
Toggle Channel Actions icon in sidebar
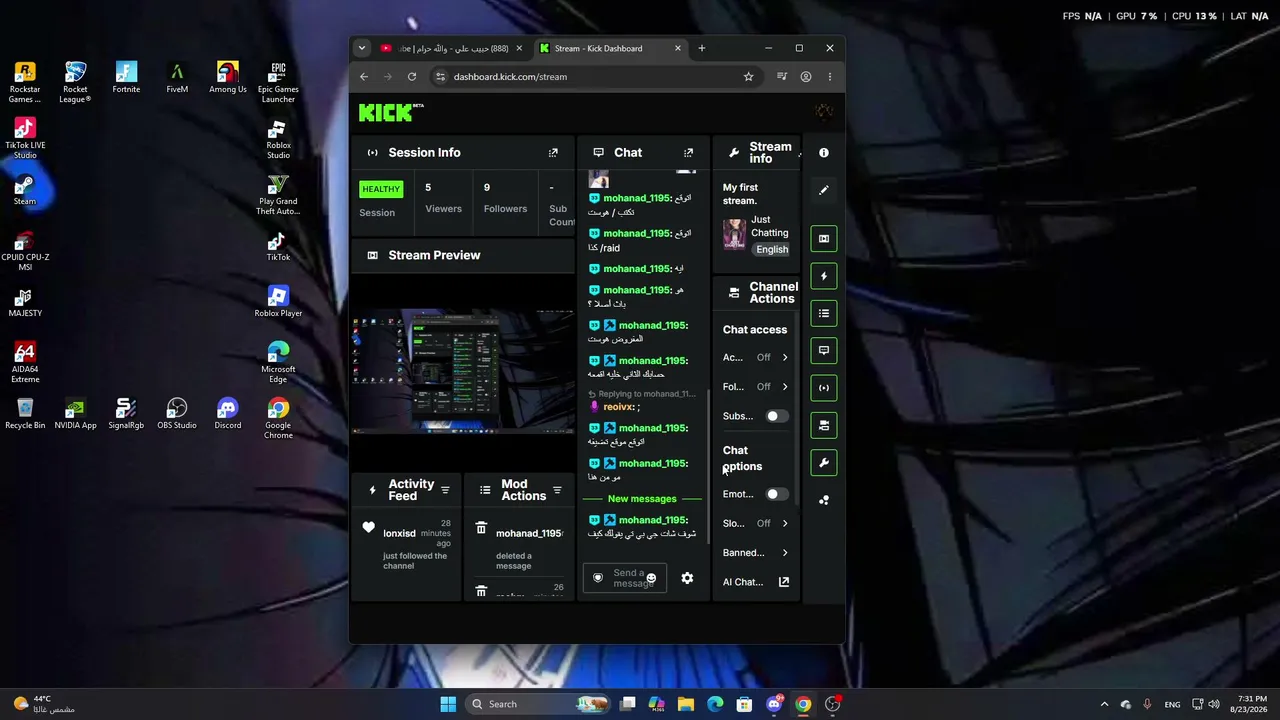click(824, 425)
